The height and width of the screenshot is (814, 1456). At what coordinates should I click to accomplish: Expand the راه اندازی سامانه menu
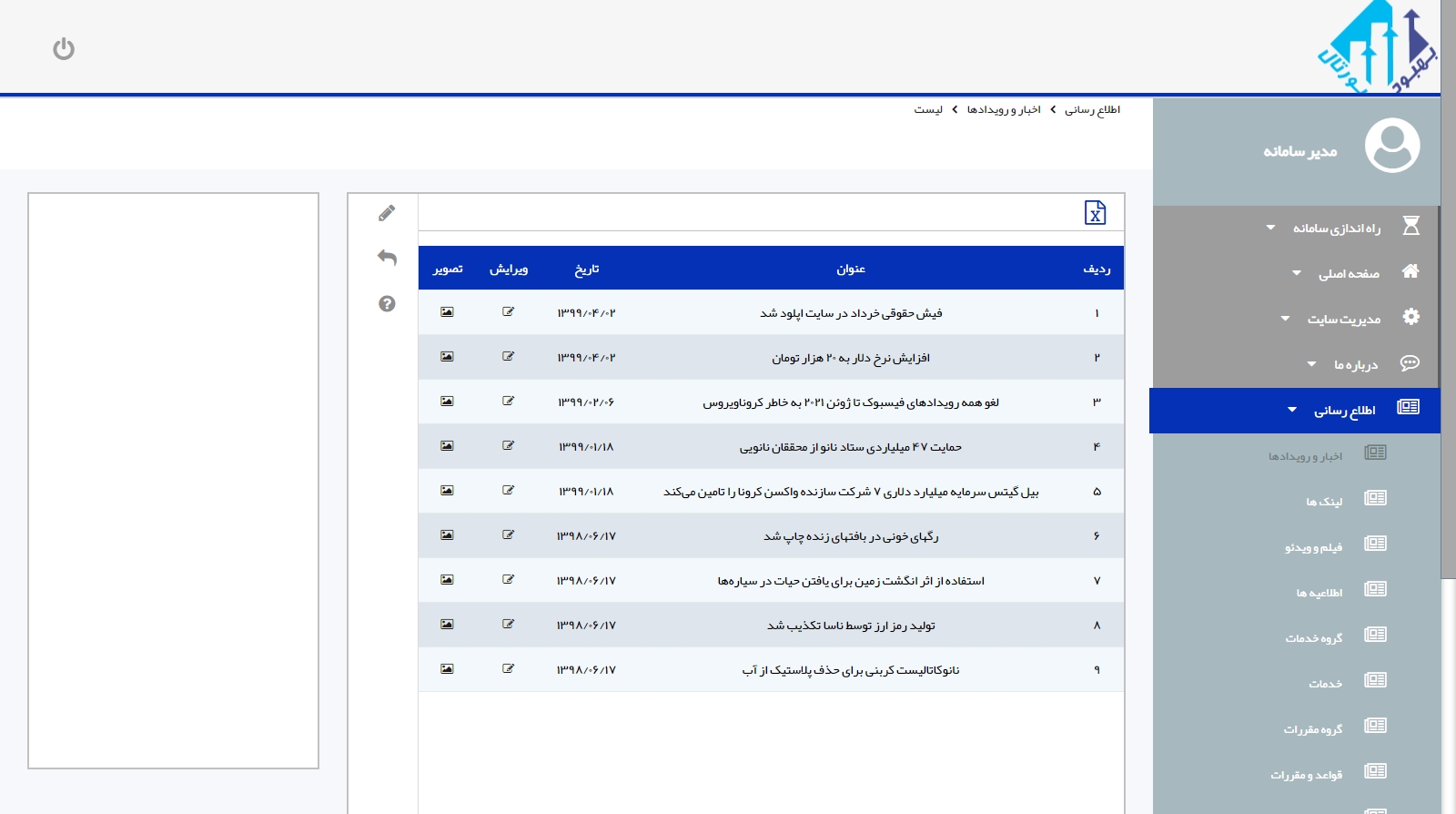coord(1336,228)
